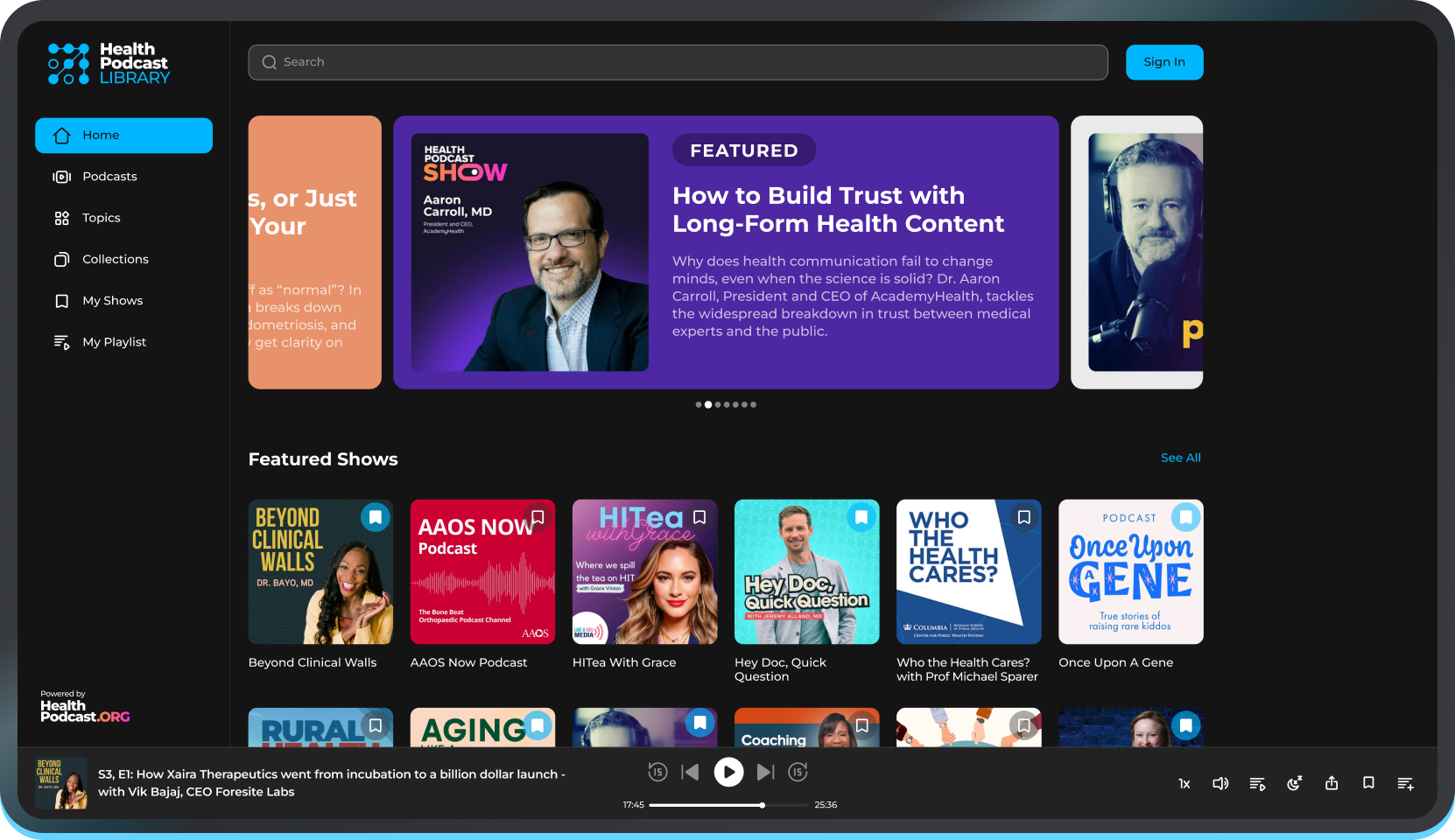Screen dimensions: 1455x840
Task: Click the Health Podcast Library logo
Action: (x=109, y=64)
